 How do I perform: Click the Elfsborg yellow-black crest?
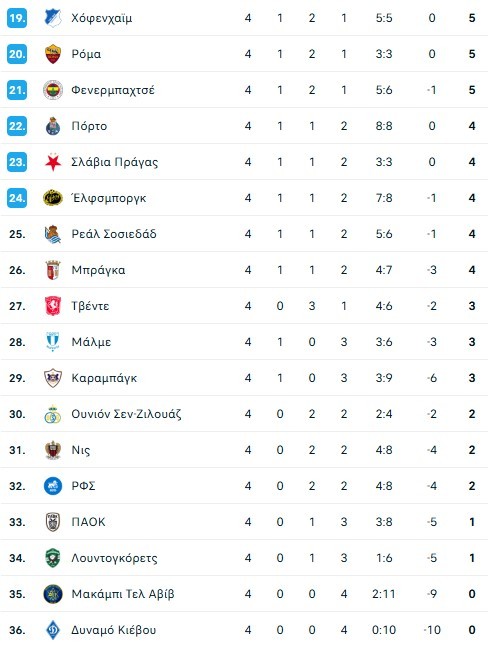[x=53, y=198]
